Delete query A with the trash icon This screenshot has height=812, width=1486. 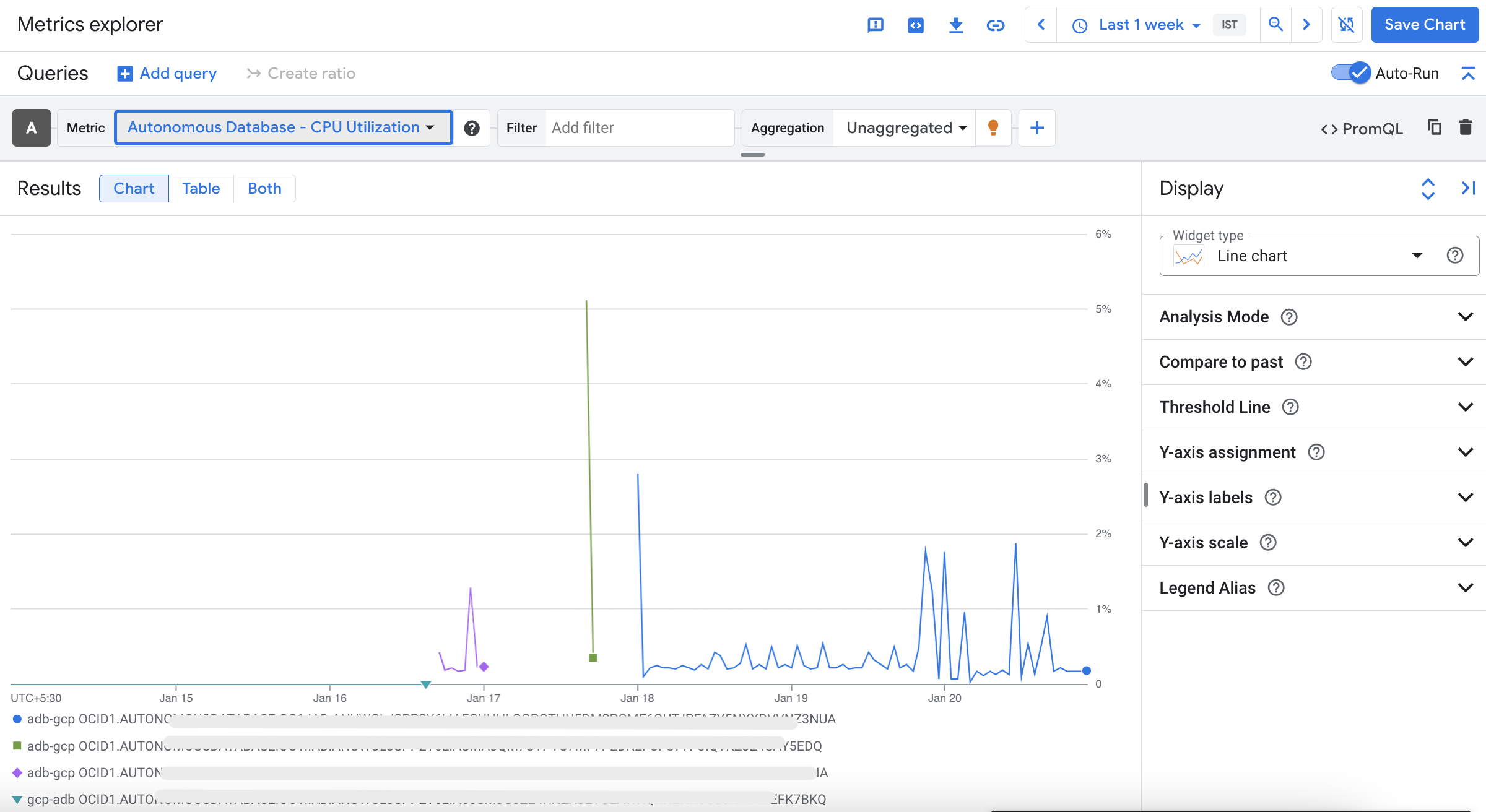1465,127
